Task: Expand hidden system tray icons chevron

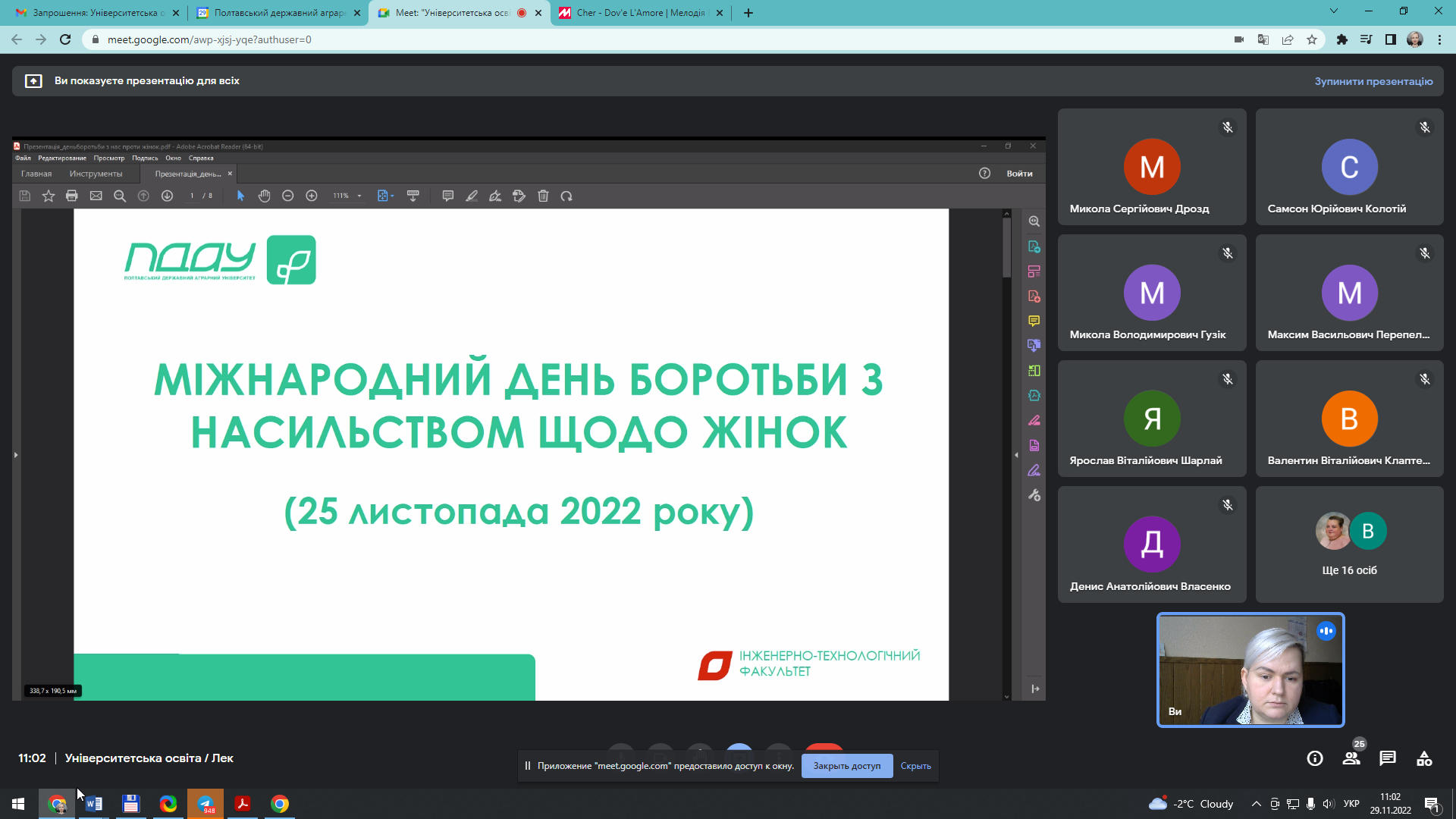Action: [x=1256, y=804]
